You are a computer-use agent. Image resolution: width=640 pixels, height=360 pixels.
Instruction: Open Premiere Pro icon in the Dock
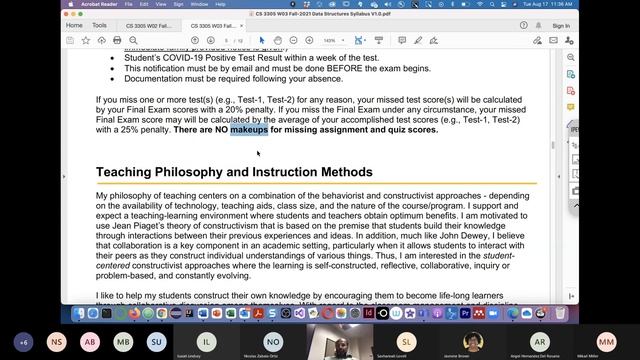pyautogui.click(x=465, y=313)
